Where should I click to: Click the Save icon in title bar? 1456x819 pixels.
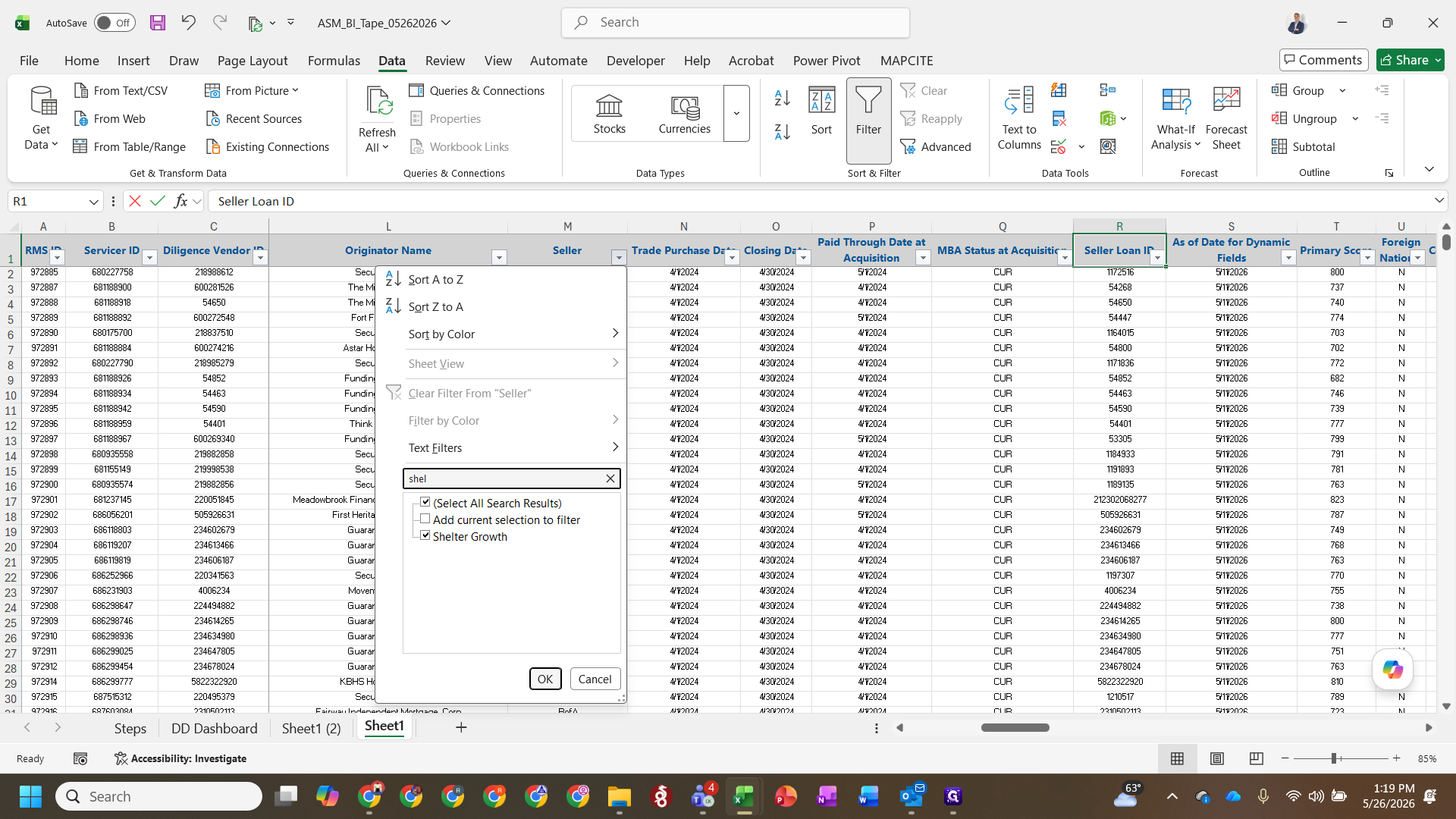pos(157,23)
